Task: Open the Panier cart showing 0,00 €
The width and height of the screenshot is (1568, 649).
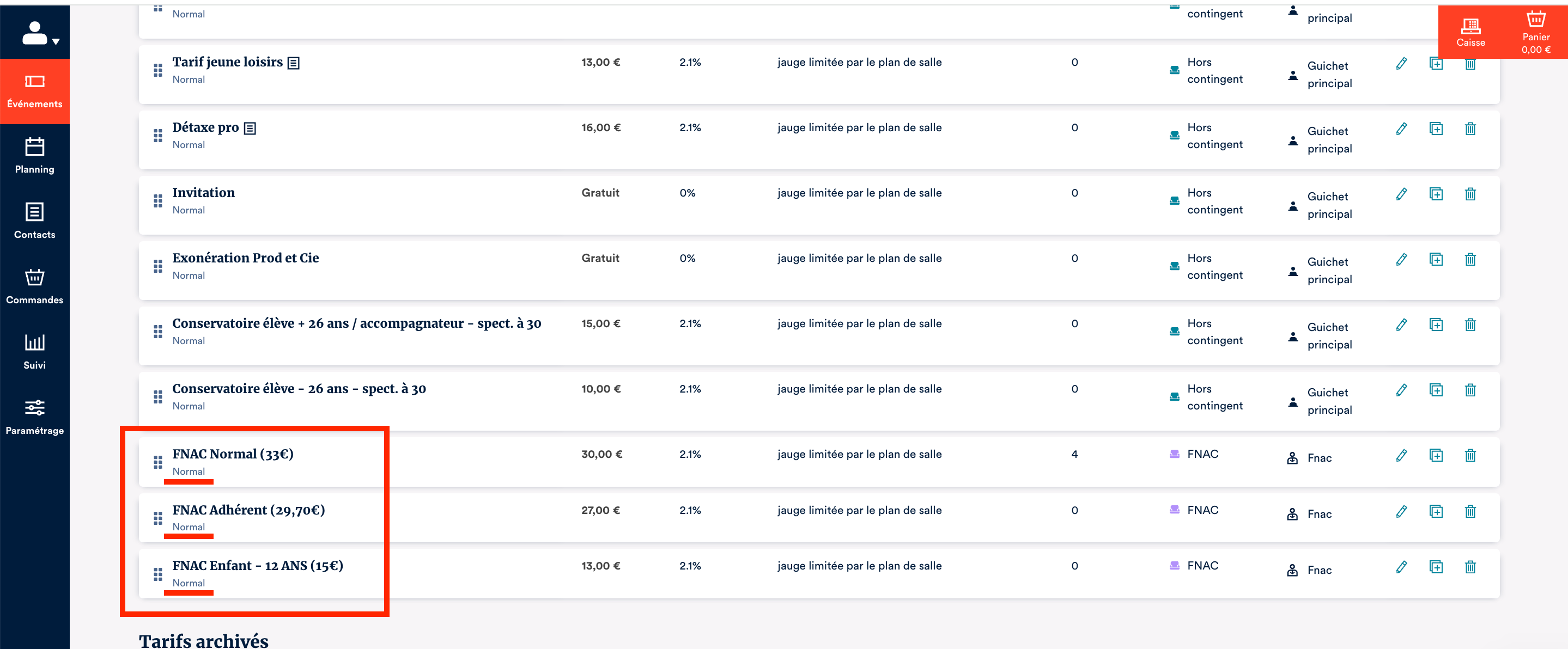Action: pyautogui.click(x=1535, y=32)
